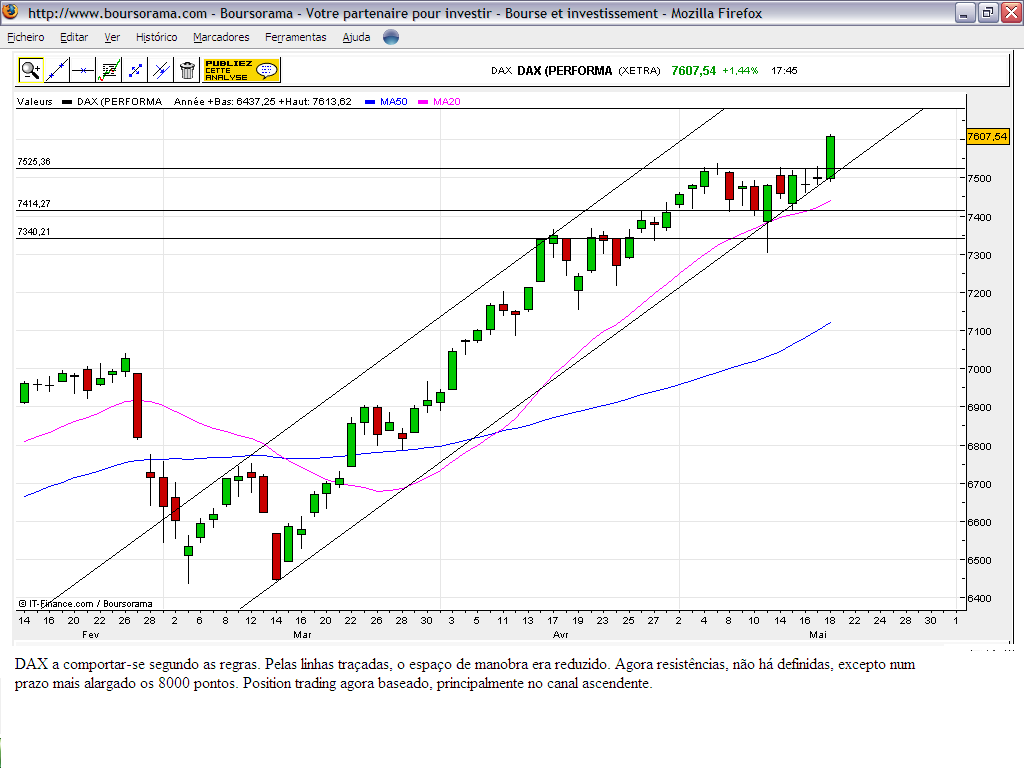Screen dimensions: 1024x768
Task: Click the MA50 legend label
Action: tap(394, 102)
